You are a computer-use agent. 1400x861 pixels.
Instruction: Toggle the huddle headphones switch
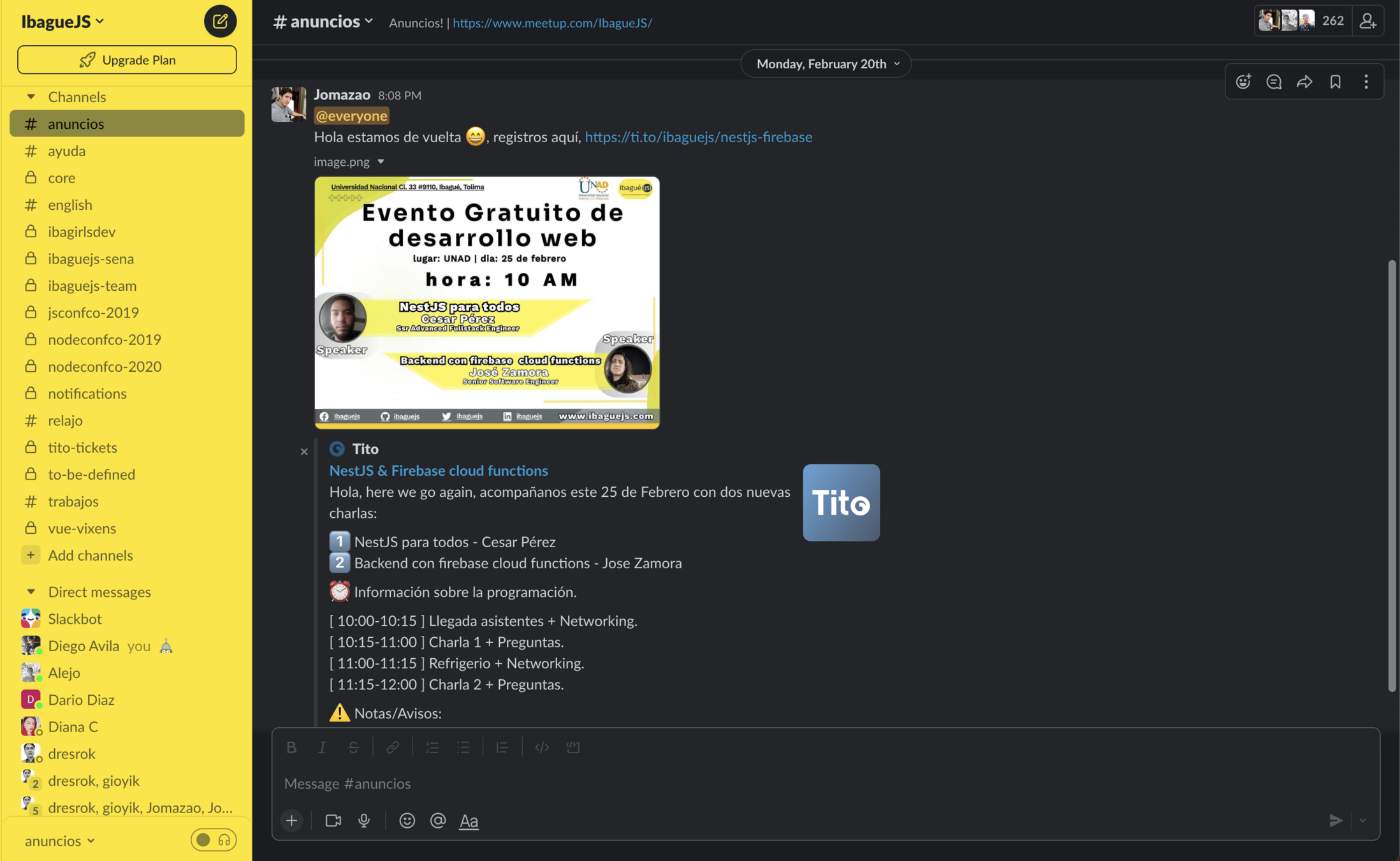coord(214,840)
